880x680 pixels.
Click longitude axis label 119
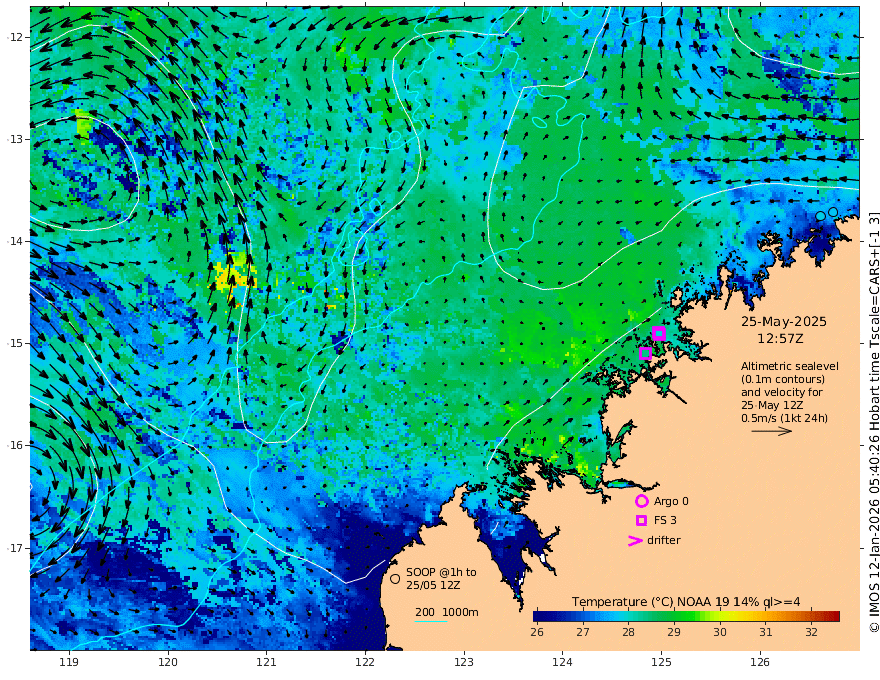[x=69, y=662]
